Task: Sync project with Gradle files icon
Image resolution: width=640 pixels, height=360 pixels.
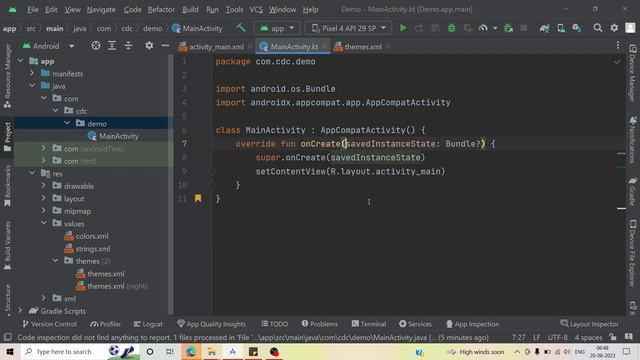Action: pos(544,28)
